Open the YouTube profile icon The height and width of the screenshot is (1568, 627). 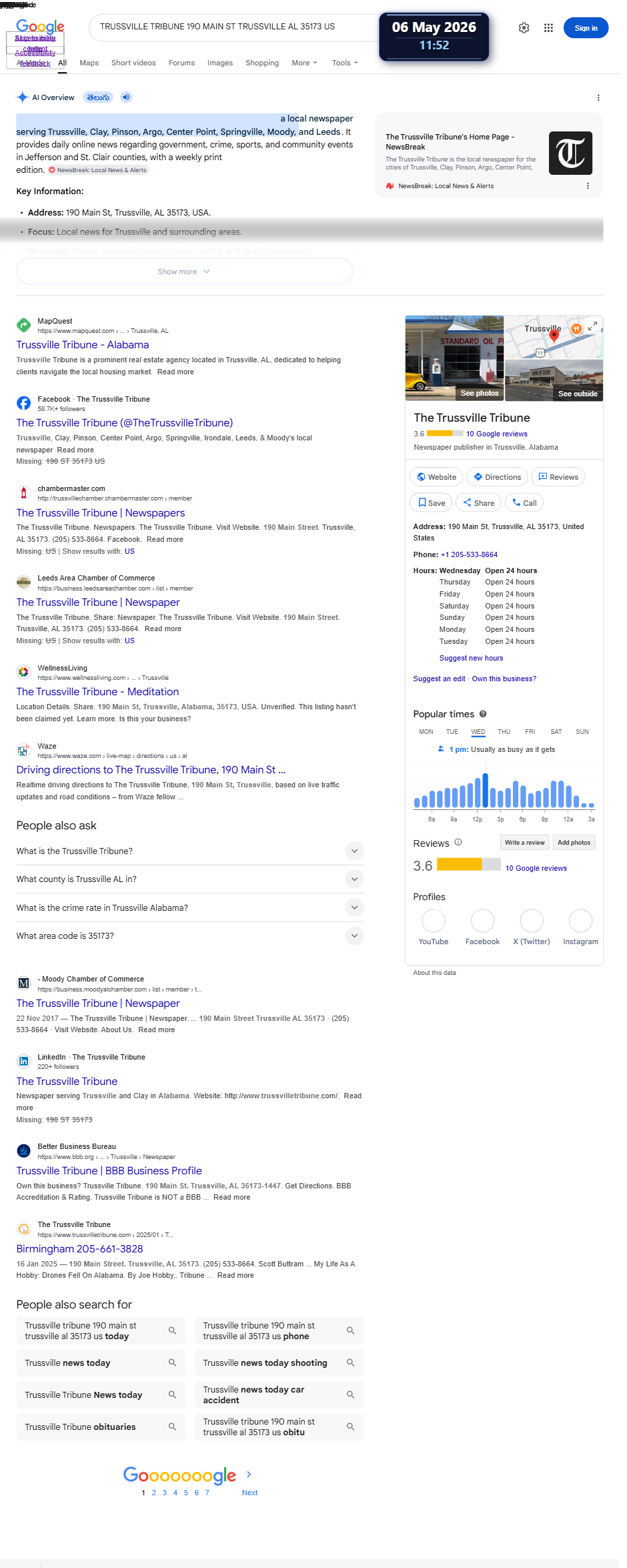pyautogui.click(x=434, y=921)
